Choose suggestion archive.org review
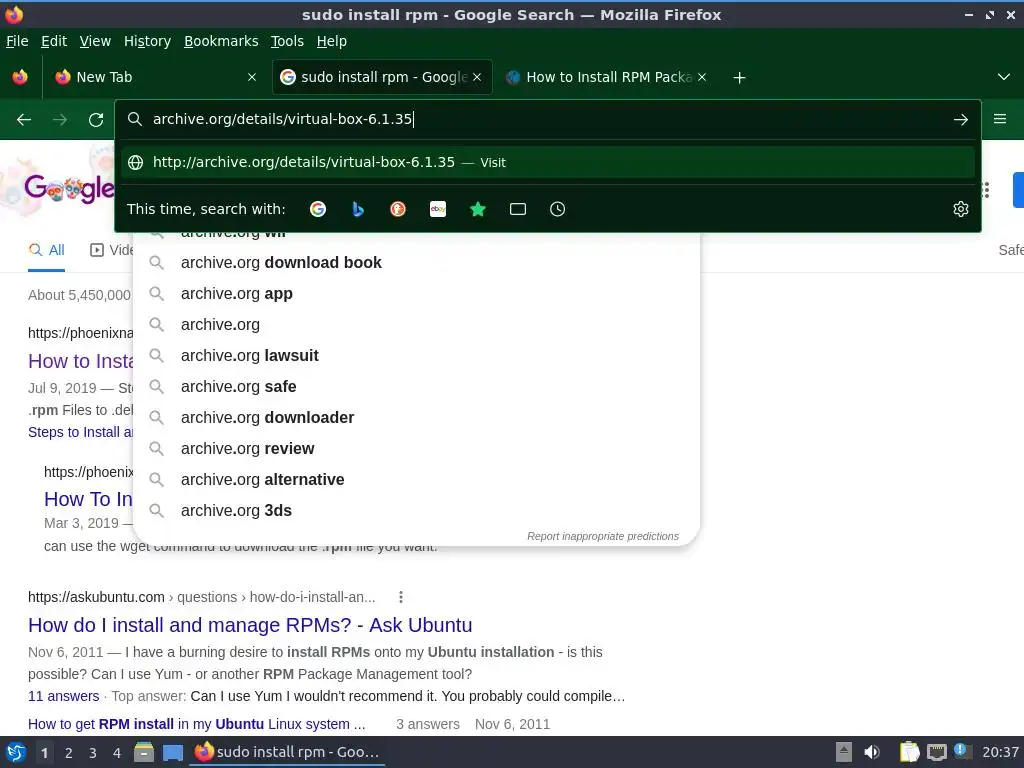The image size is (1024, 768). (x=417, y=449)
